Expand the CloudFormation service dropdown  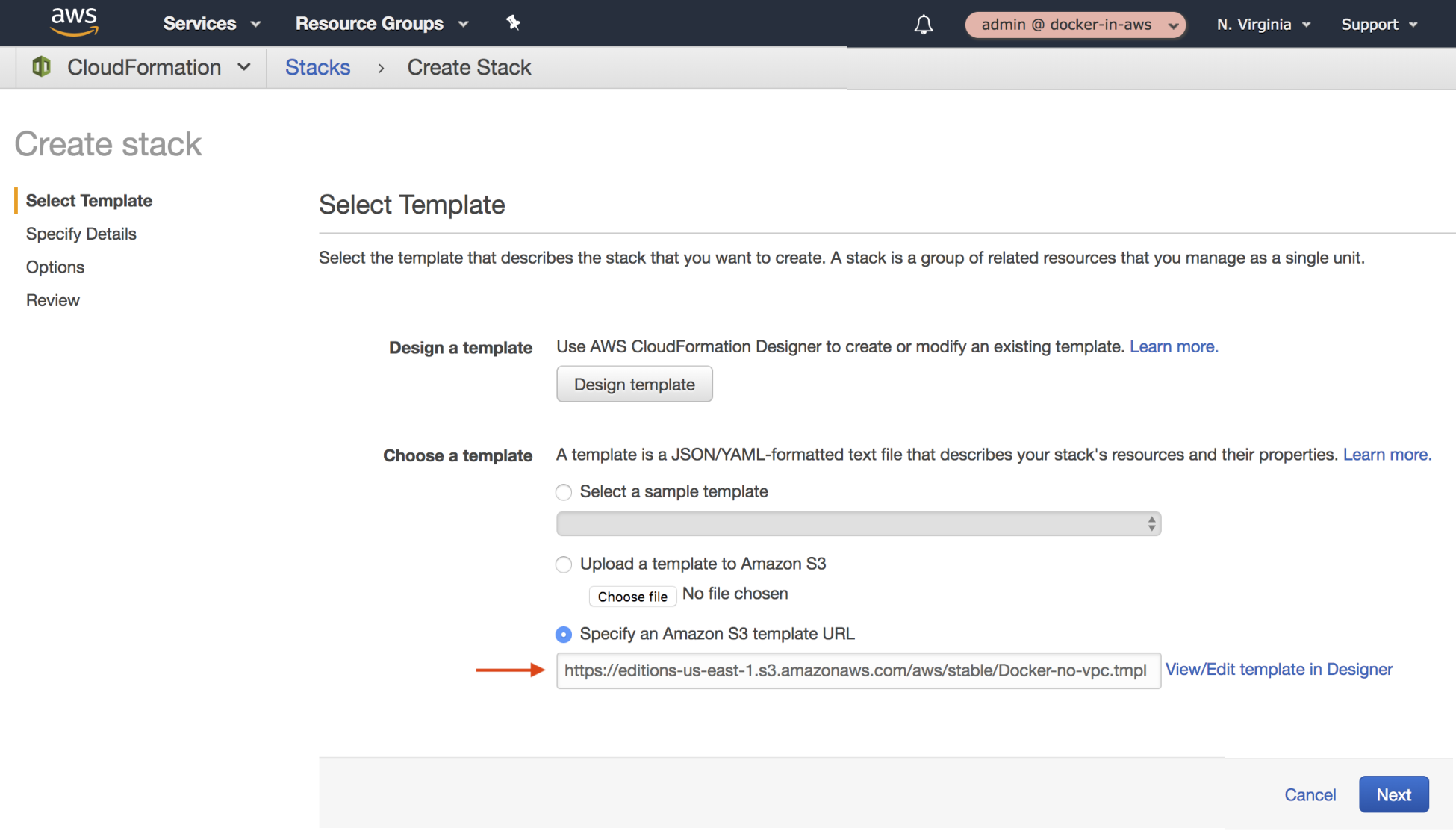click(x=158, y=67)
